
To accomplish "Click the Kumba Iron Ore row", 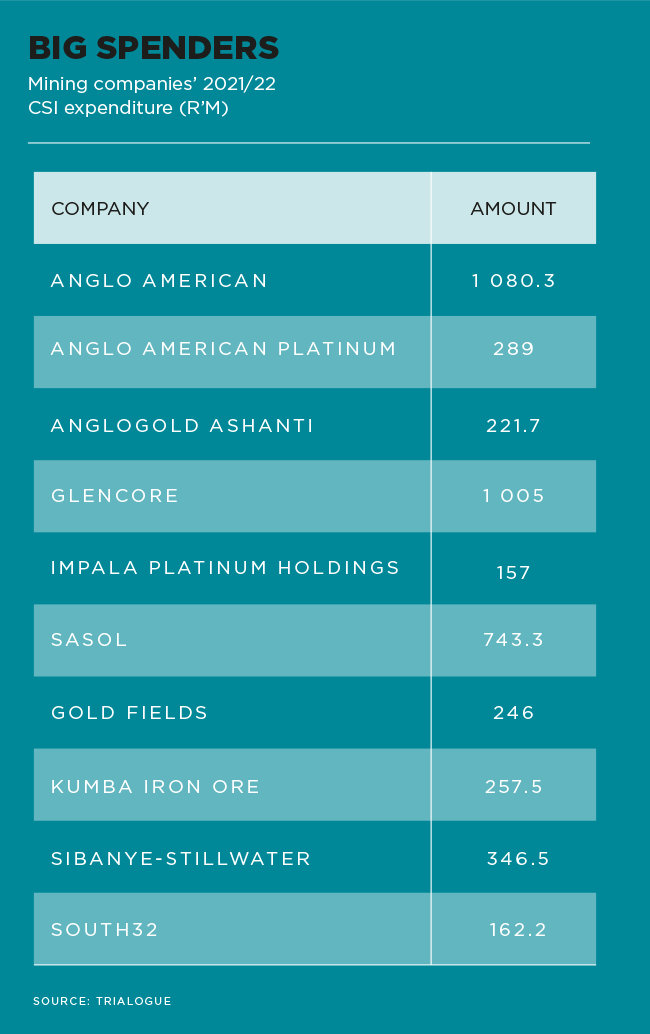I will 315,785.
